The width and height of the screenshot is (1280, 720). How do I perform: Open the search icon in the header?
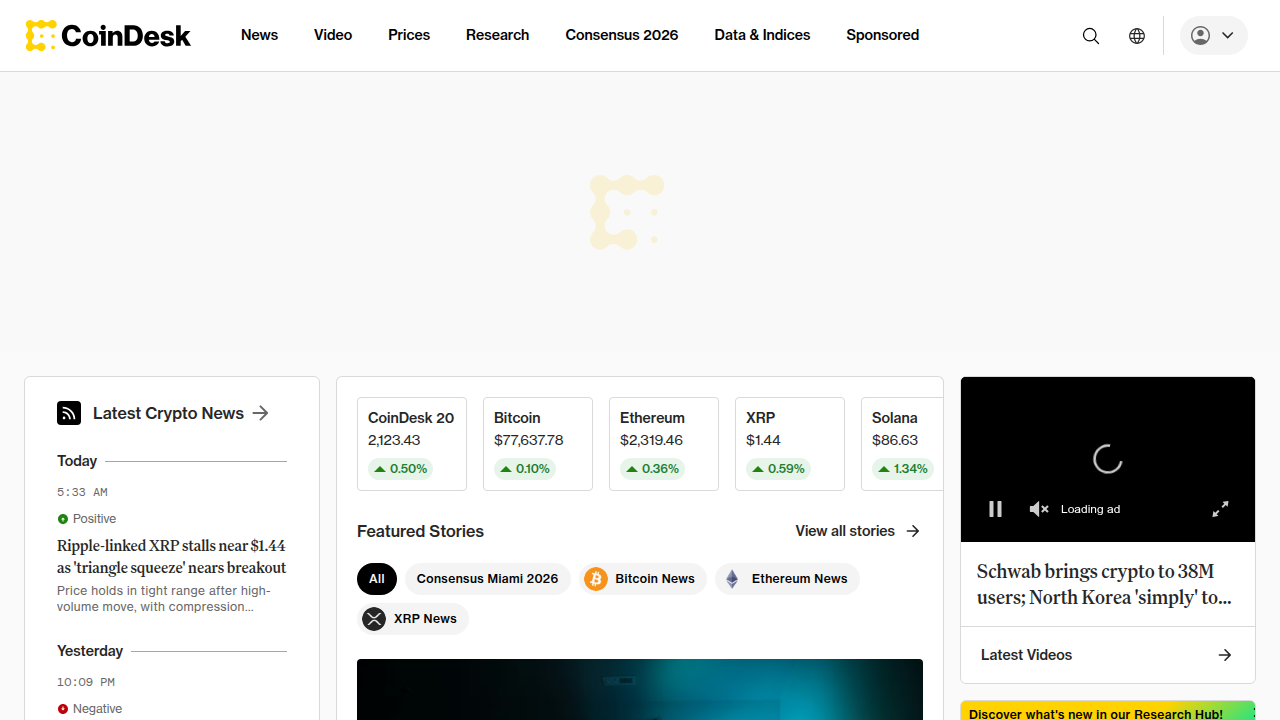(1090, 35)
